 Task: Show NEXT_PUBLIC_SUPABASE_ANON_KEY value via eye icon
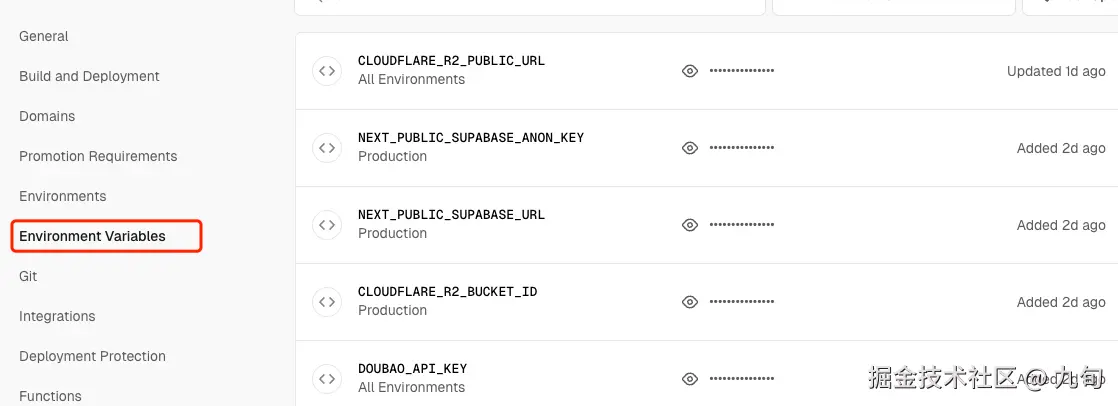pos(689,148)
